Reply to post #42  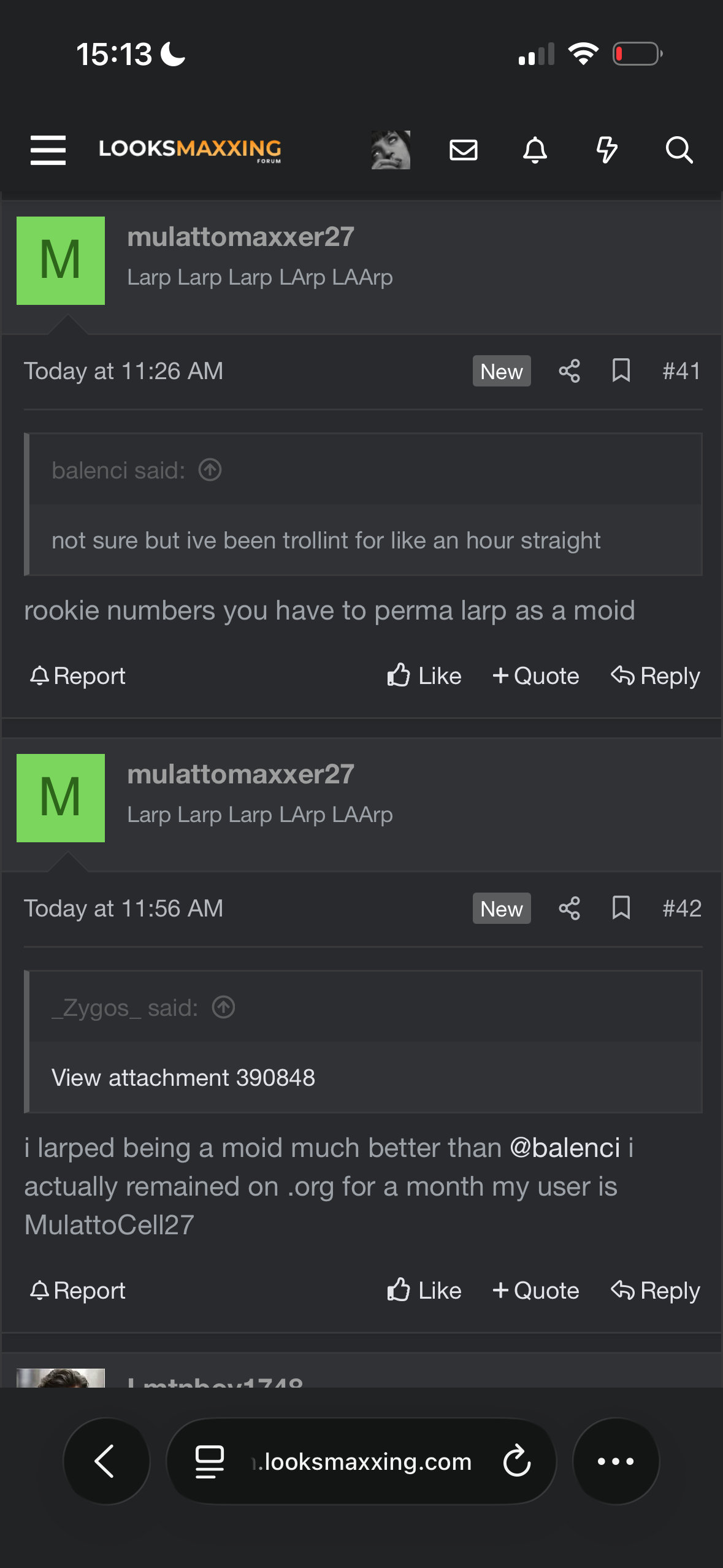[x=655, y=1291]
